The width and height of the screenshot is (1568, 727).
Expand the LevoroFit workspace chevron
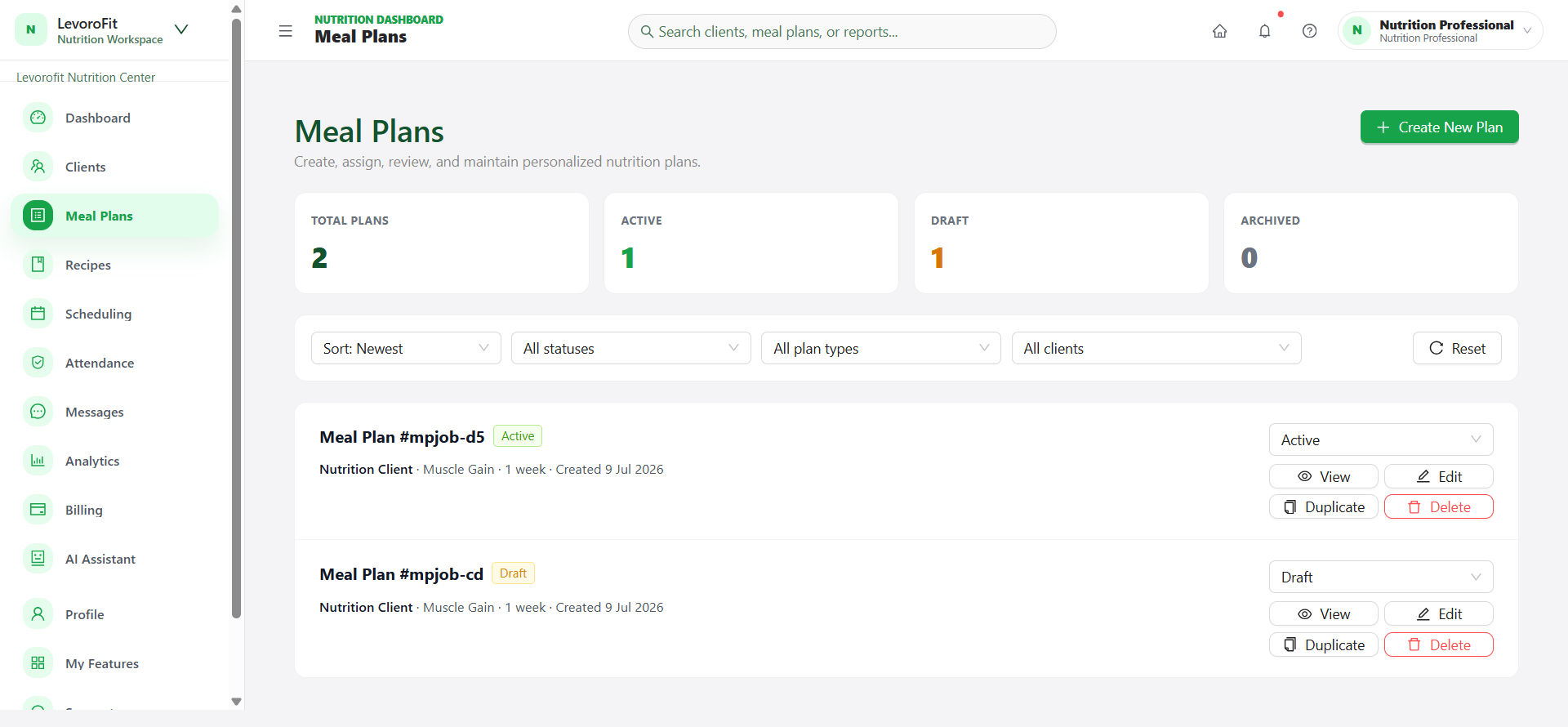pyautogui.click(x=181, y=29)
